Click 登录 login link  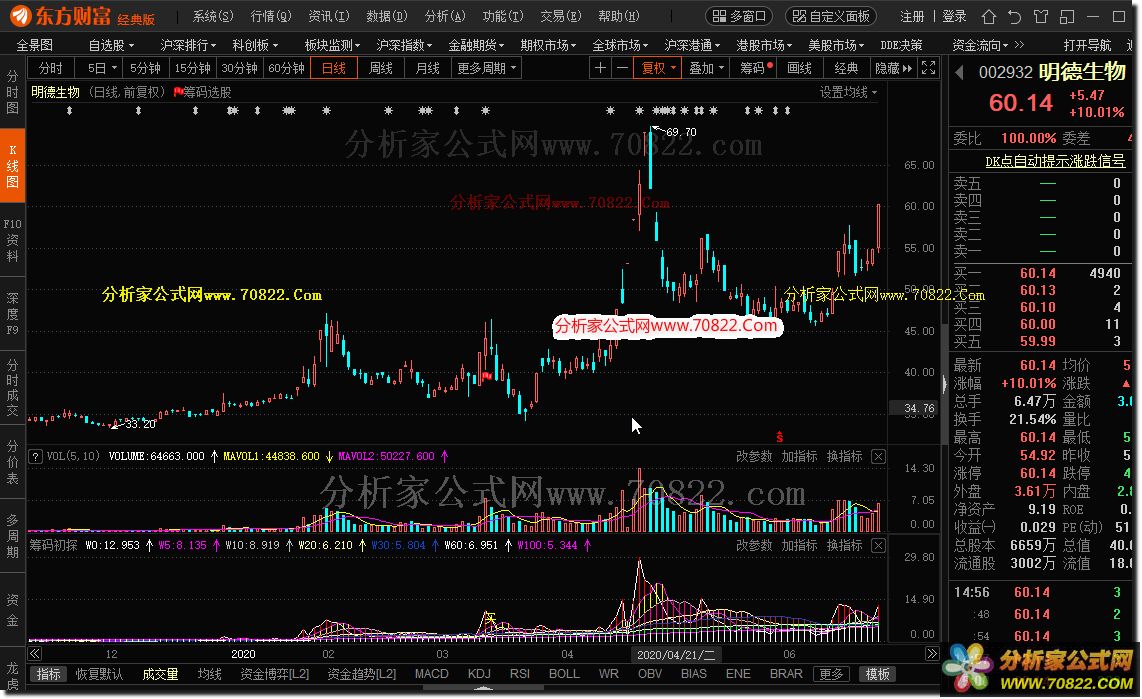(954, 17)
